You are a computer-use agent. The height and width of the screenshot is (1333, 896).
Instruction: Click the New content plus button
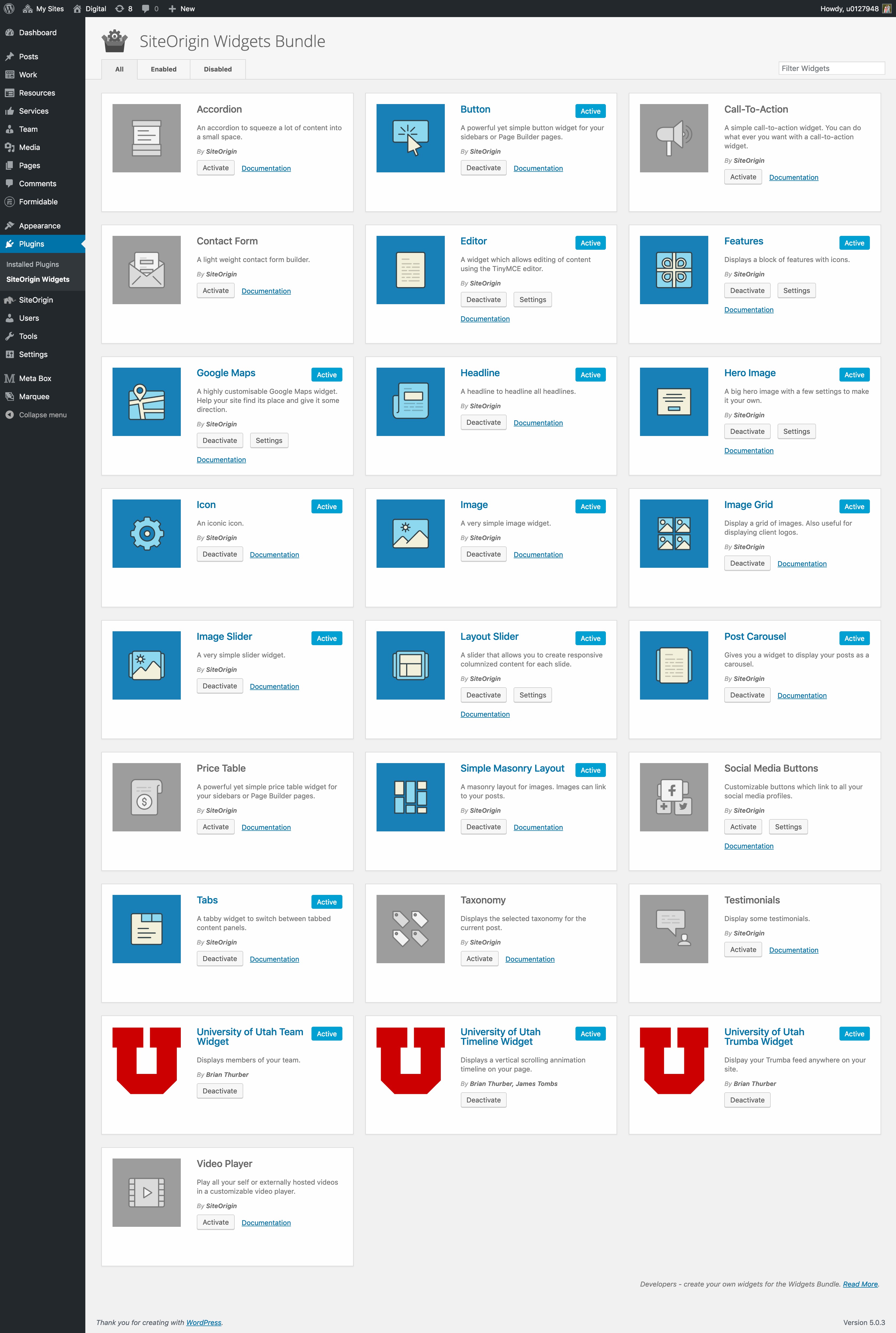(182, 9)
